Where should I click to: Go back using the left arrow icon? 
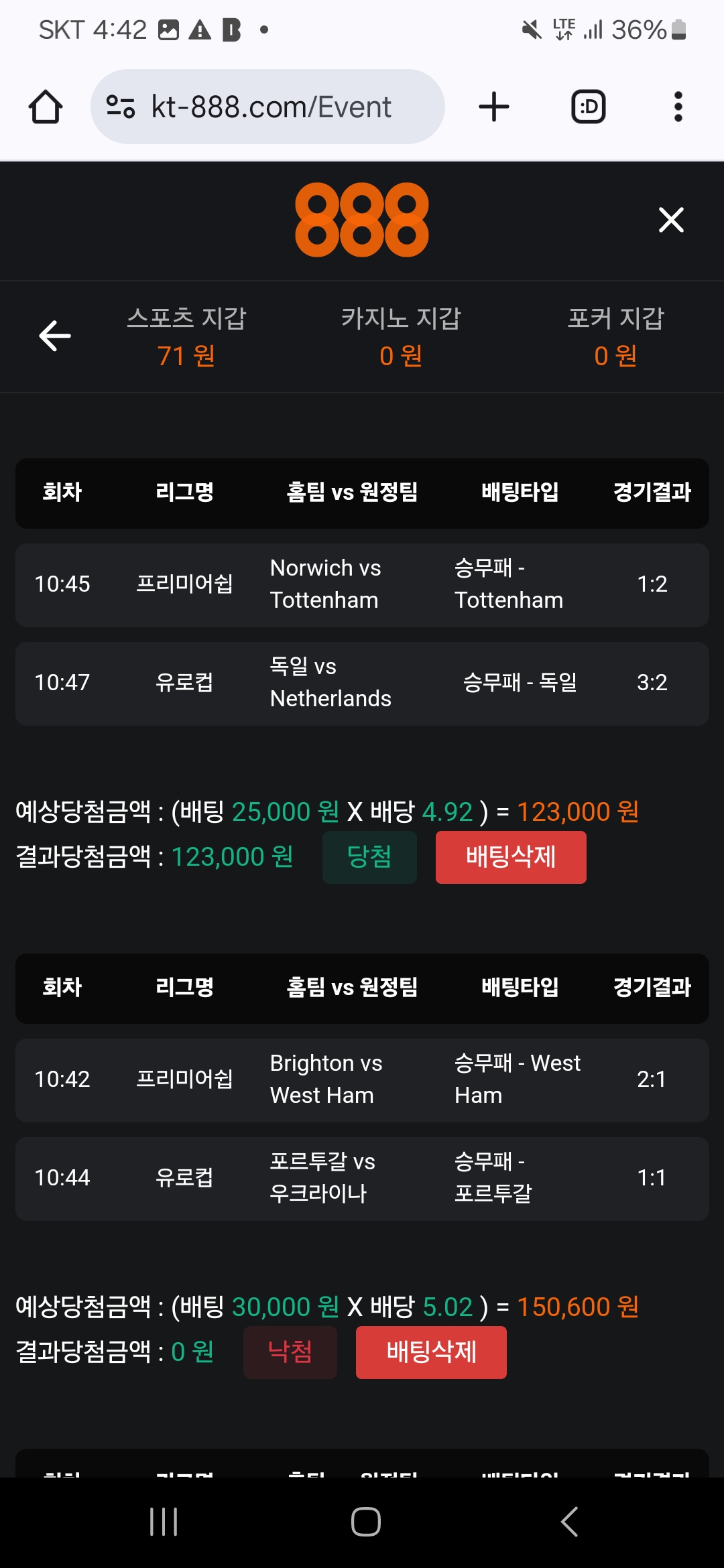(x=55, y=336)
